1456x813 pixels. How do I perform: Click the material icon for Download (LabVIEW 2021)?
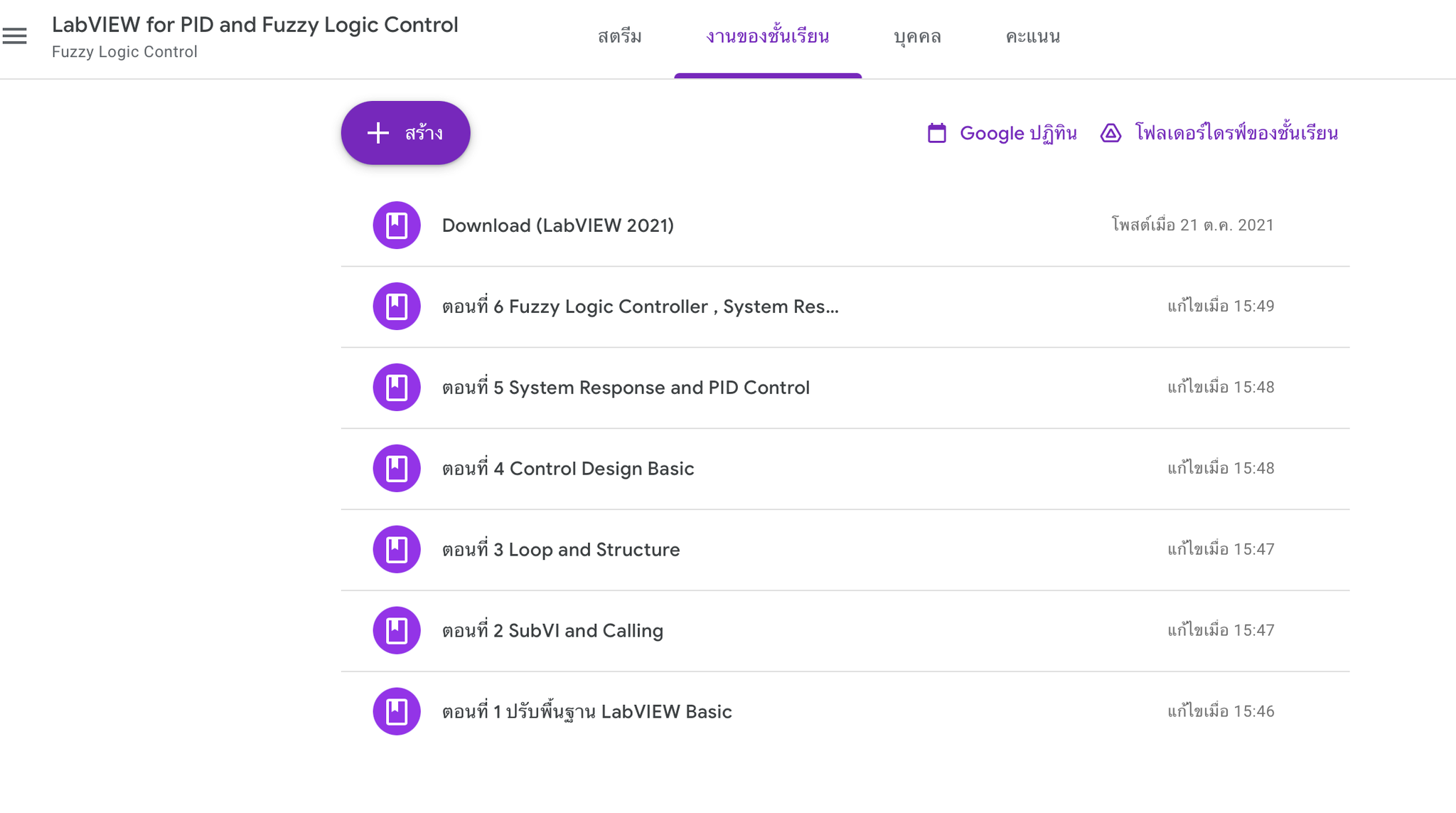coord(397,225)
